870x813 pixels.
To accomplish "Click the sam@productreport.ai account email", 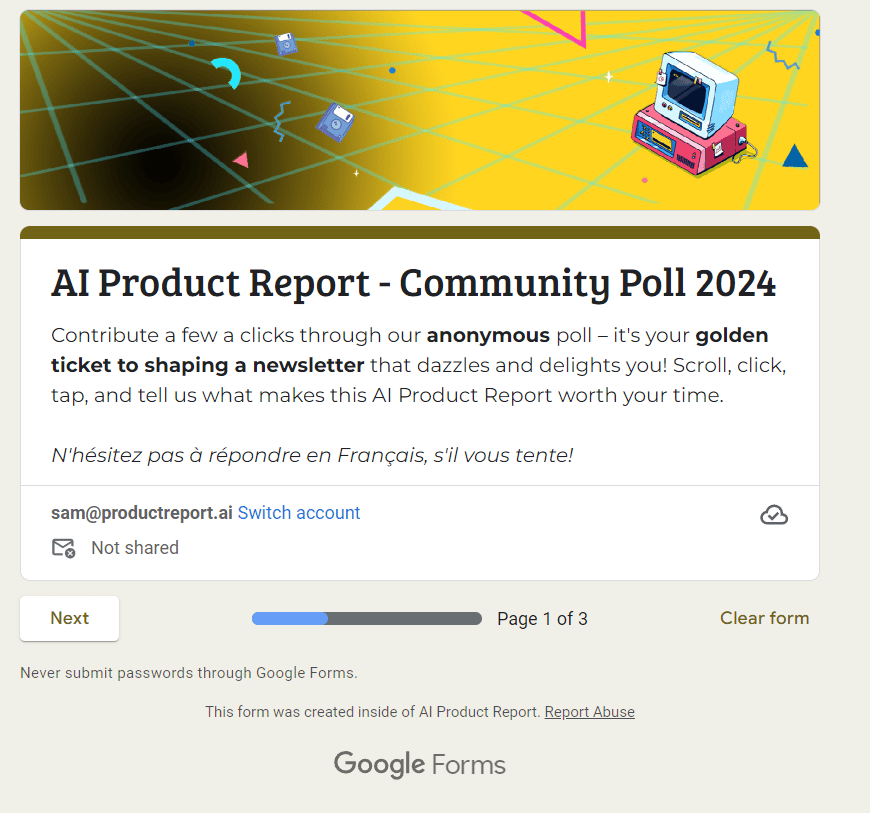I will click(141, 513).
